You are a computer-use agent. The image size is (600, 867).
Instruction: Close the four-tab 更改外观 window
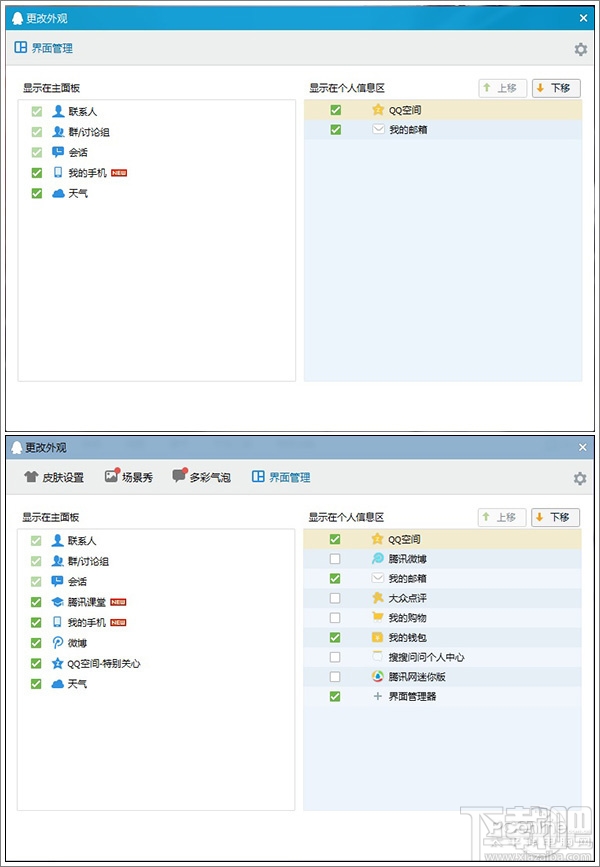pos(582,447)
